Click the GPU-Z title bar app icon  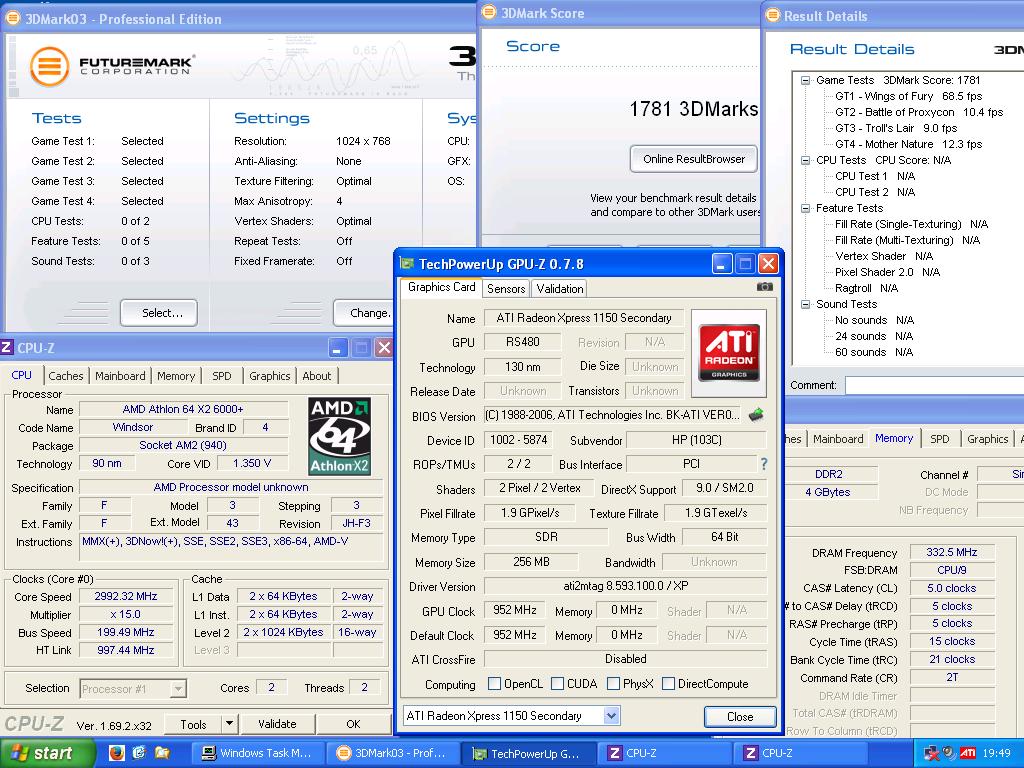[x=407, y=264]
